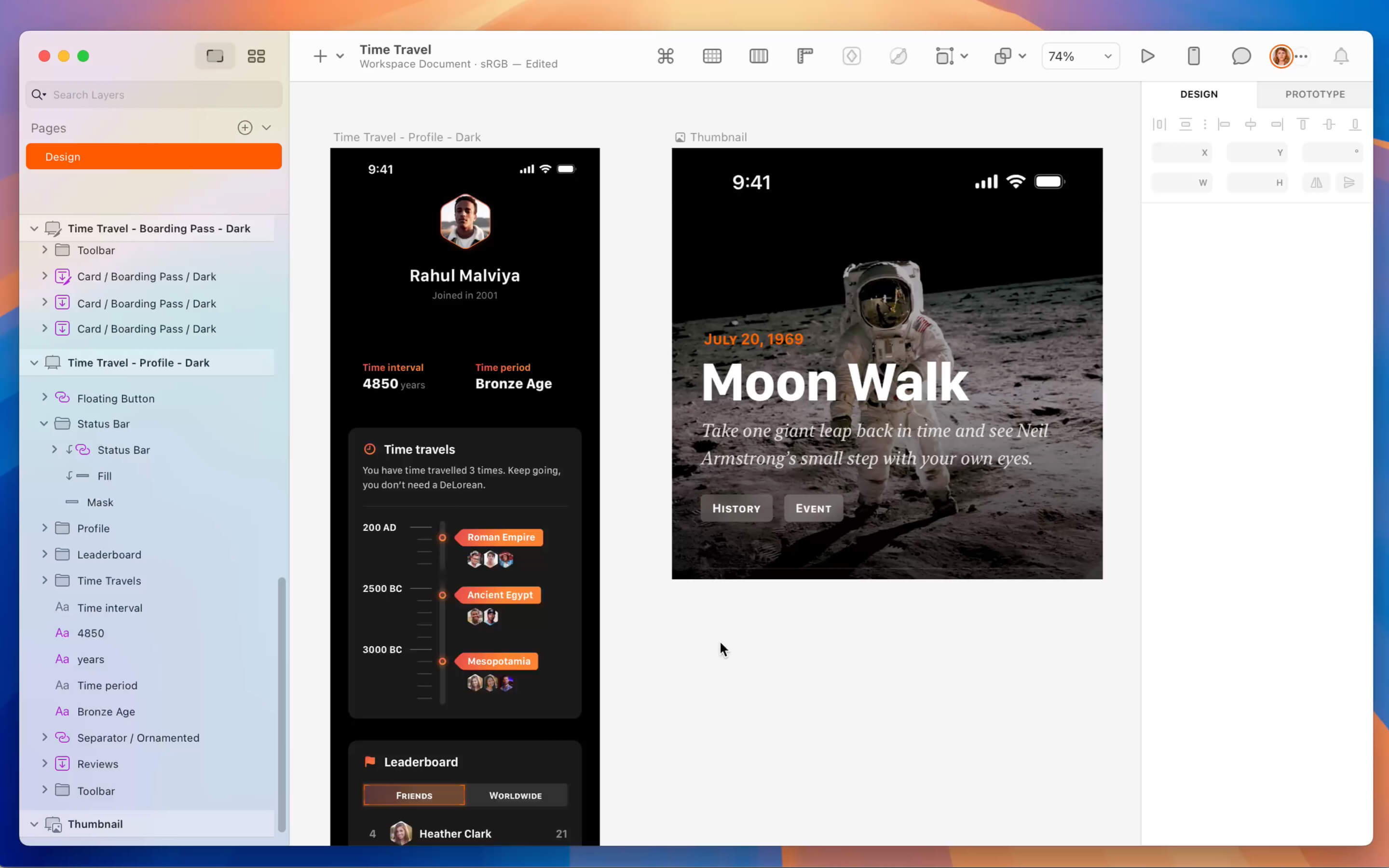Collapse the Status Bar group

pyautogui.click(x=44, y=424)
